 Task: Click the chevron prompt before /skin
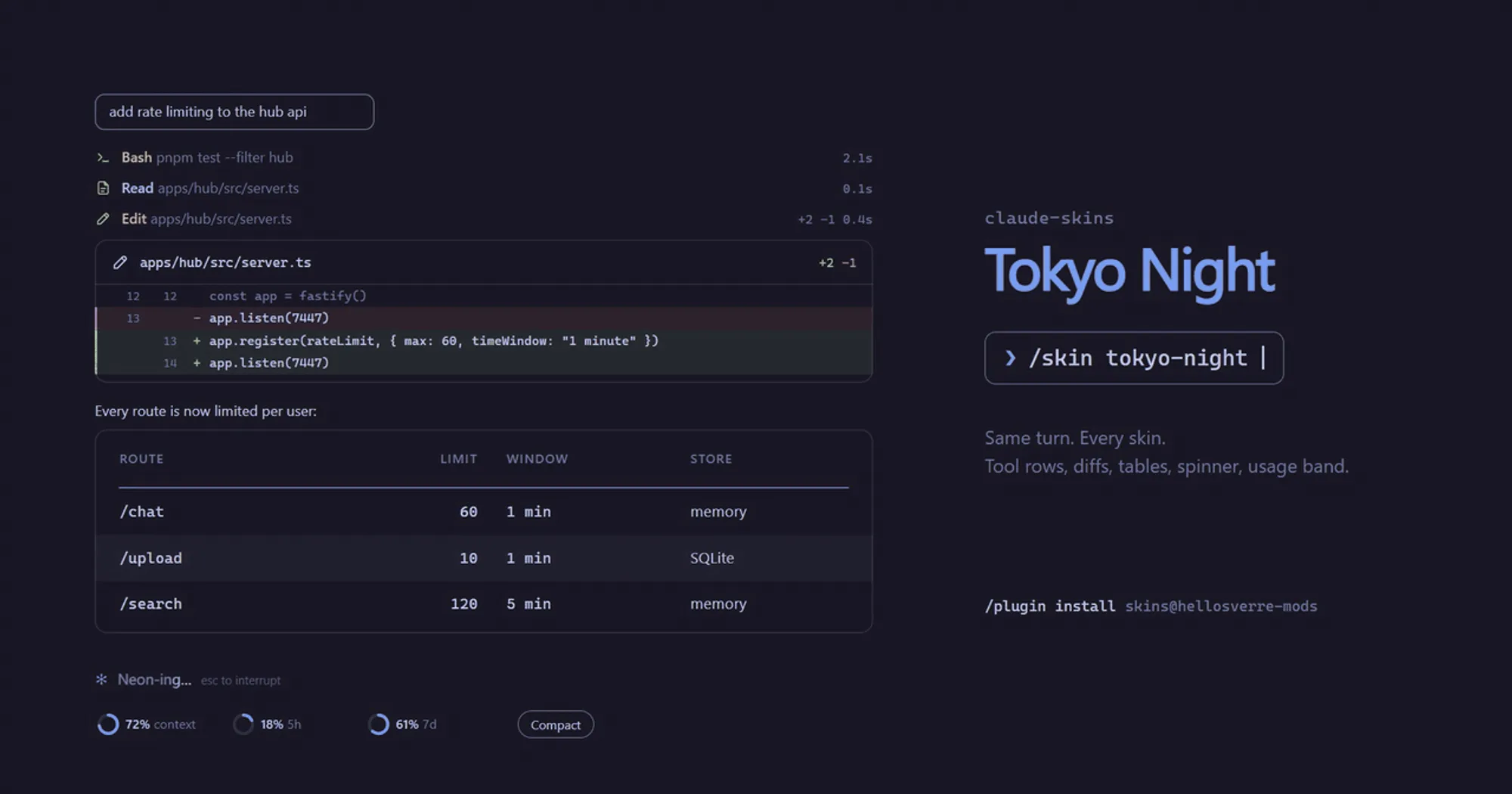(1010, 358)
